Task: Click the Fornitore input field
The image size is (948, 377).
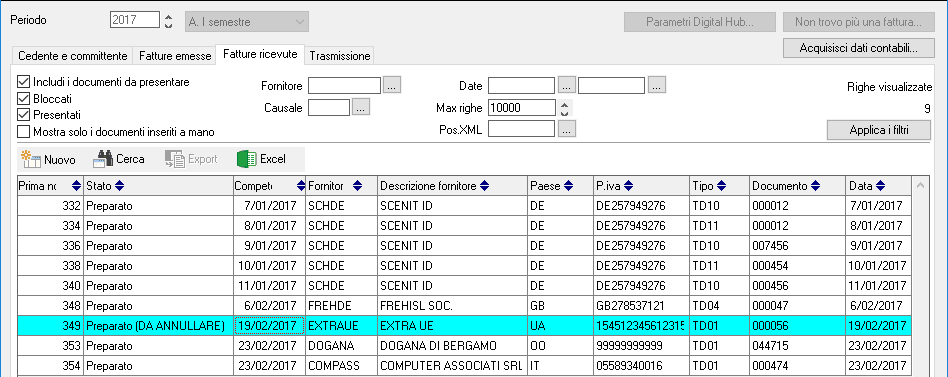Action: pos(345,85)
